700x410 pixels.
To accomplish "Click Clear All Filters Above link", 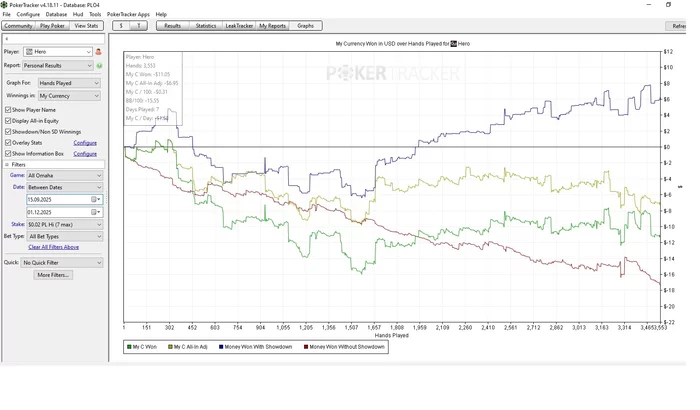I will coord(54,247).
